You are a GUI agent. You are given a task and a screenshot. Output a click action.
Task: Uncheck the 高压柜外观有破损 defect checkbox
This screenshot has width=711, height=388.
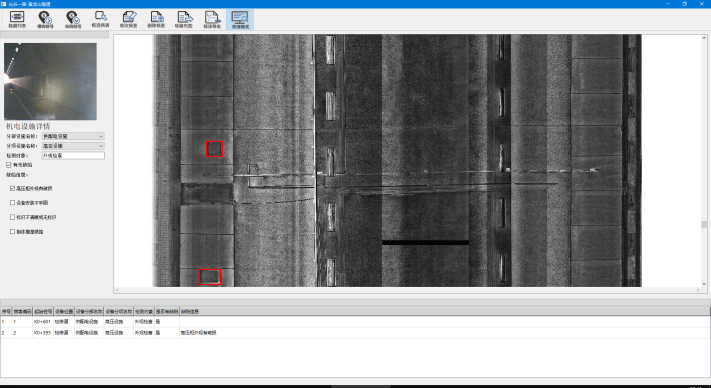(x=13, y=188)
